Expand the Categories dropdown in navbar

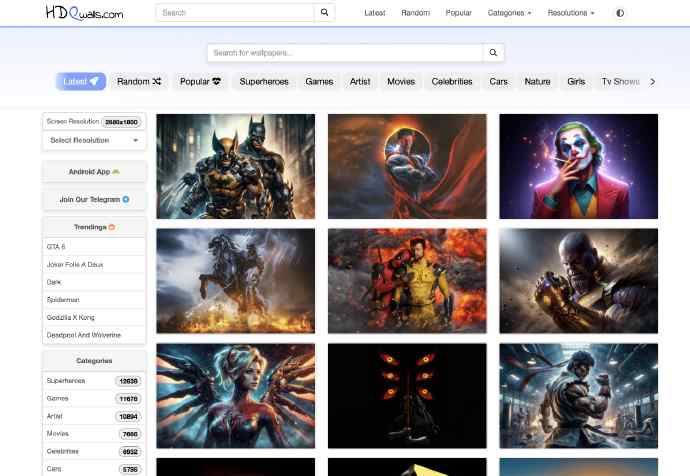[x=509, y=13]
